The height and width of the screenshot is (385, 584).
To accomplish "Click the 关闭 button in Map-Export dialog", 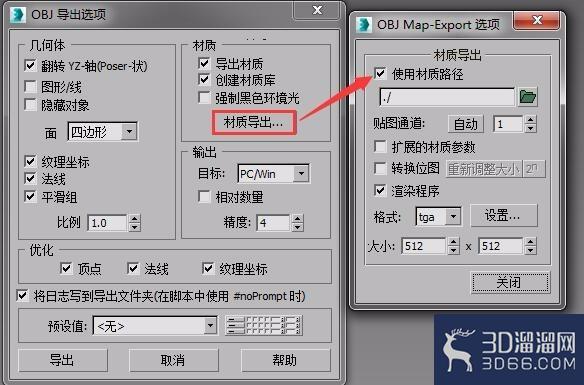I will click(x=510, y=283).
